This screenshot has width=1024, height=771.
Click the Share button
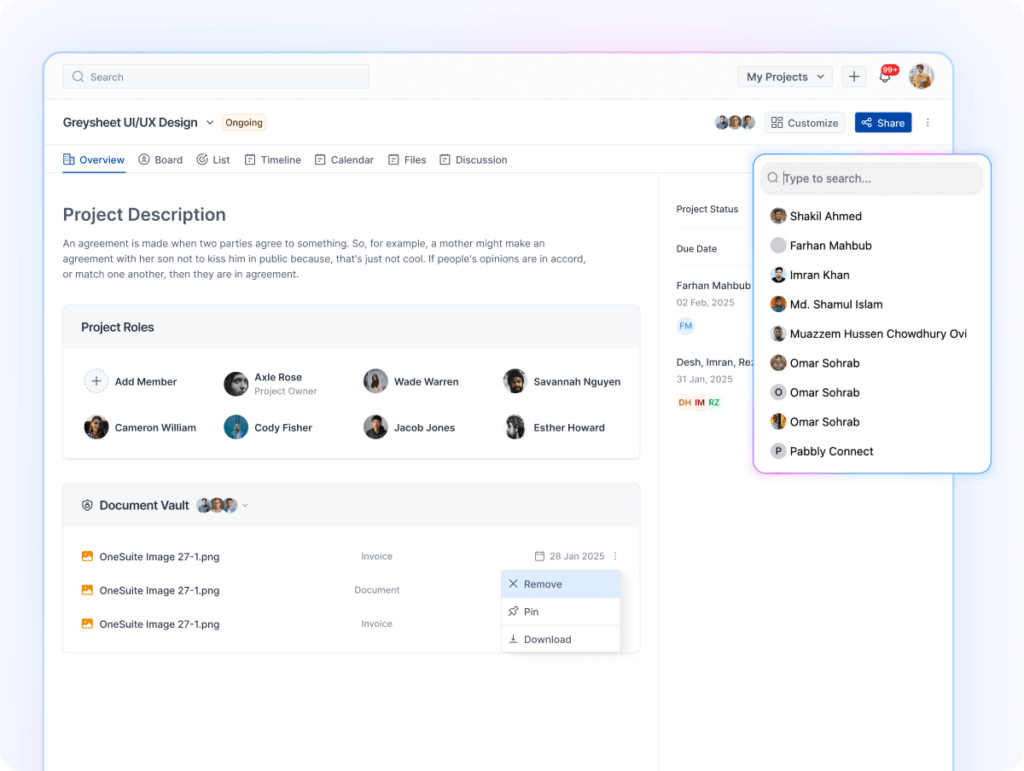pyautogui.click(x=883, y=123)
